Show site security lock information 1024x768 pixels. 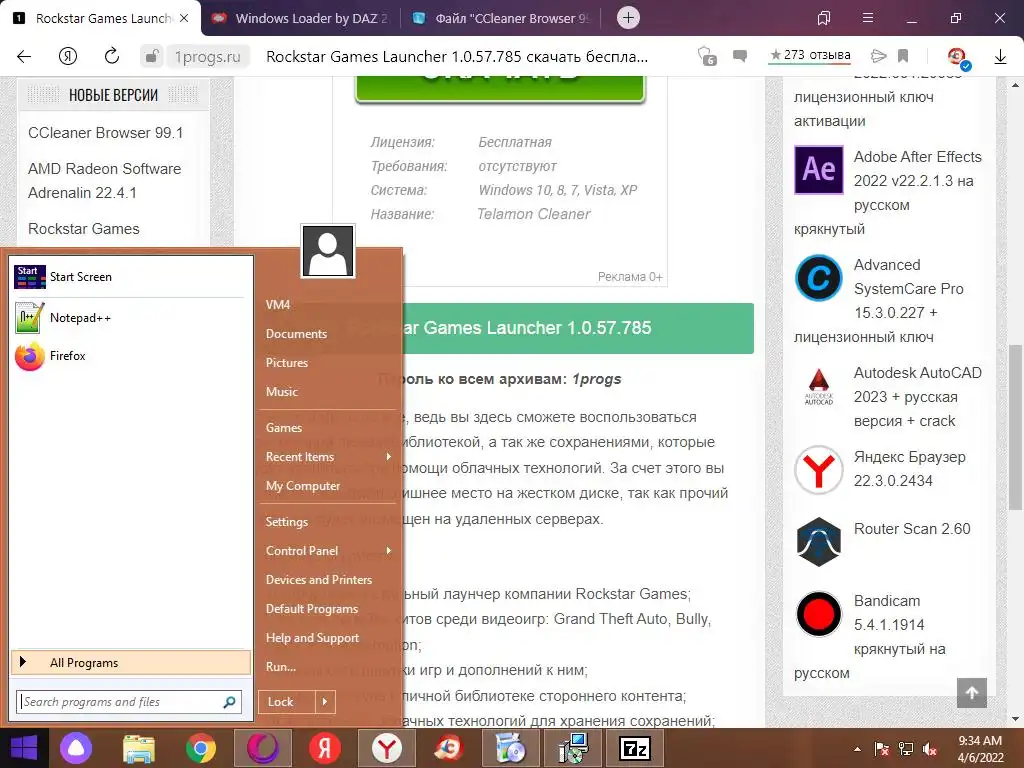click(x=152, y=57)
